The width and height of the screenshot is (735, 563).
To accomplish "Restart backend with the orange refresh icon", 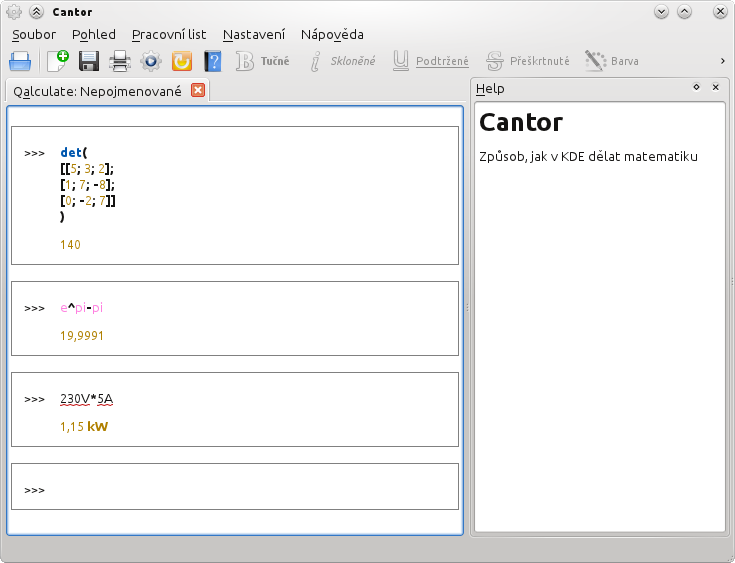I will tap(182, 61).
